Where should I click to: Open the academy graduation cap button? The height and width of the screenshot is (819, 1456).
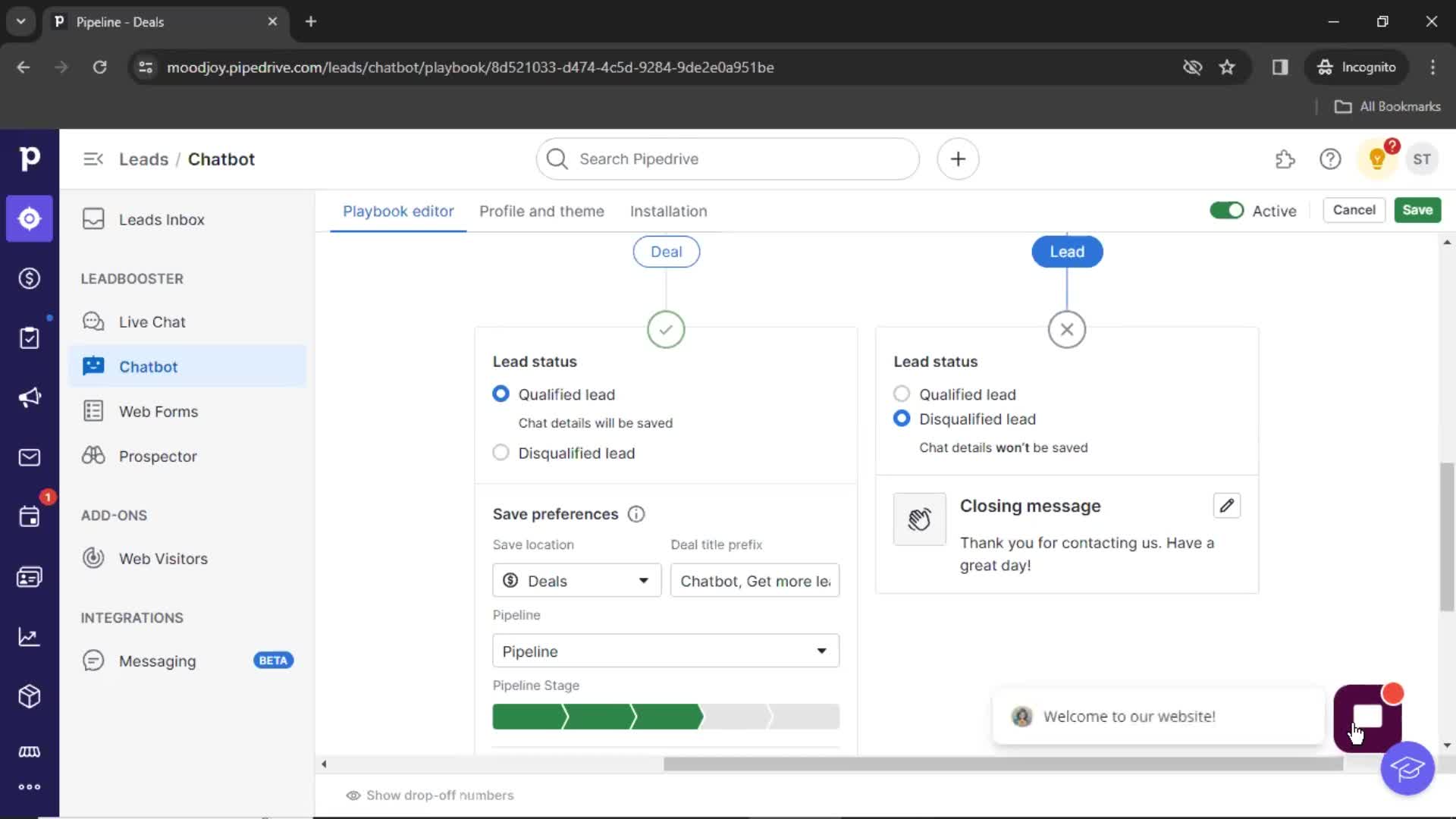pyautogui.click(x=1407, y=769)
